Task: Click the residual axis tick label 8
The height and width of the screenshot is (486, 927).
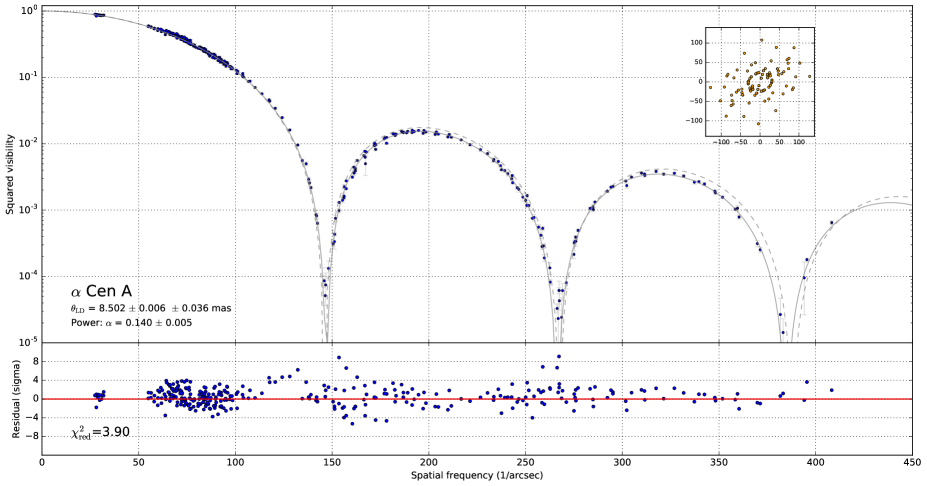Action: 35,361
